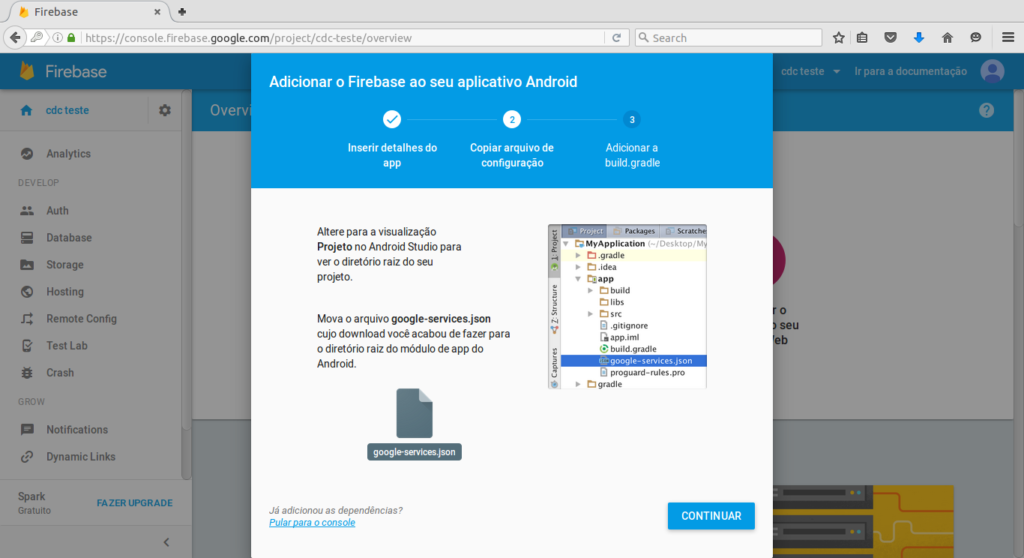Open the cdc teste project dropdown
Screen dimensions: 1024x558
810,71
